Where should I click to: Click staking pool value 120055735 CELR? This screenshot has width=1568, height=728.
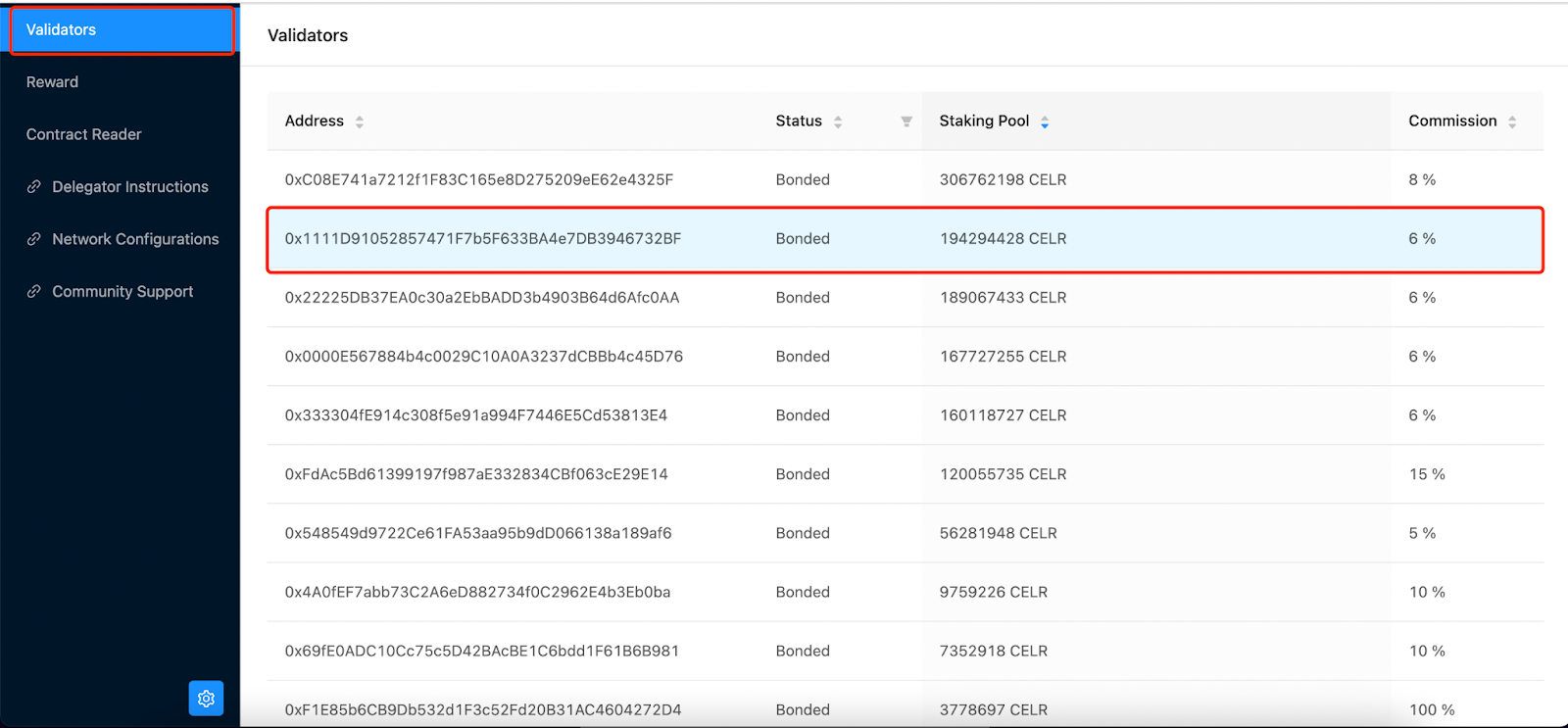(1004, 473)
